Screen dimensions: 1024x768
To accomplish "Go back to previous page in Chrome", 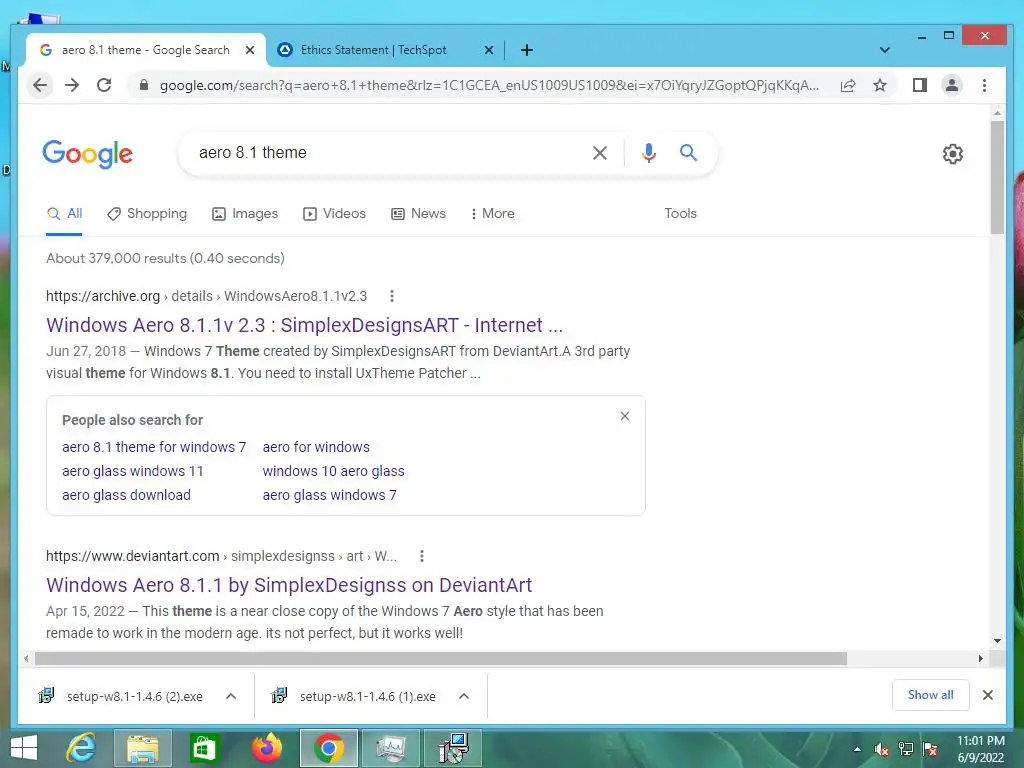I will coord(40,86).
